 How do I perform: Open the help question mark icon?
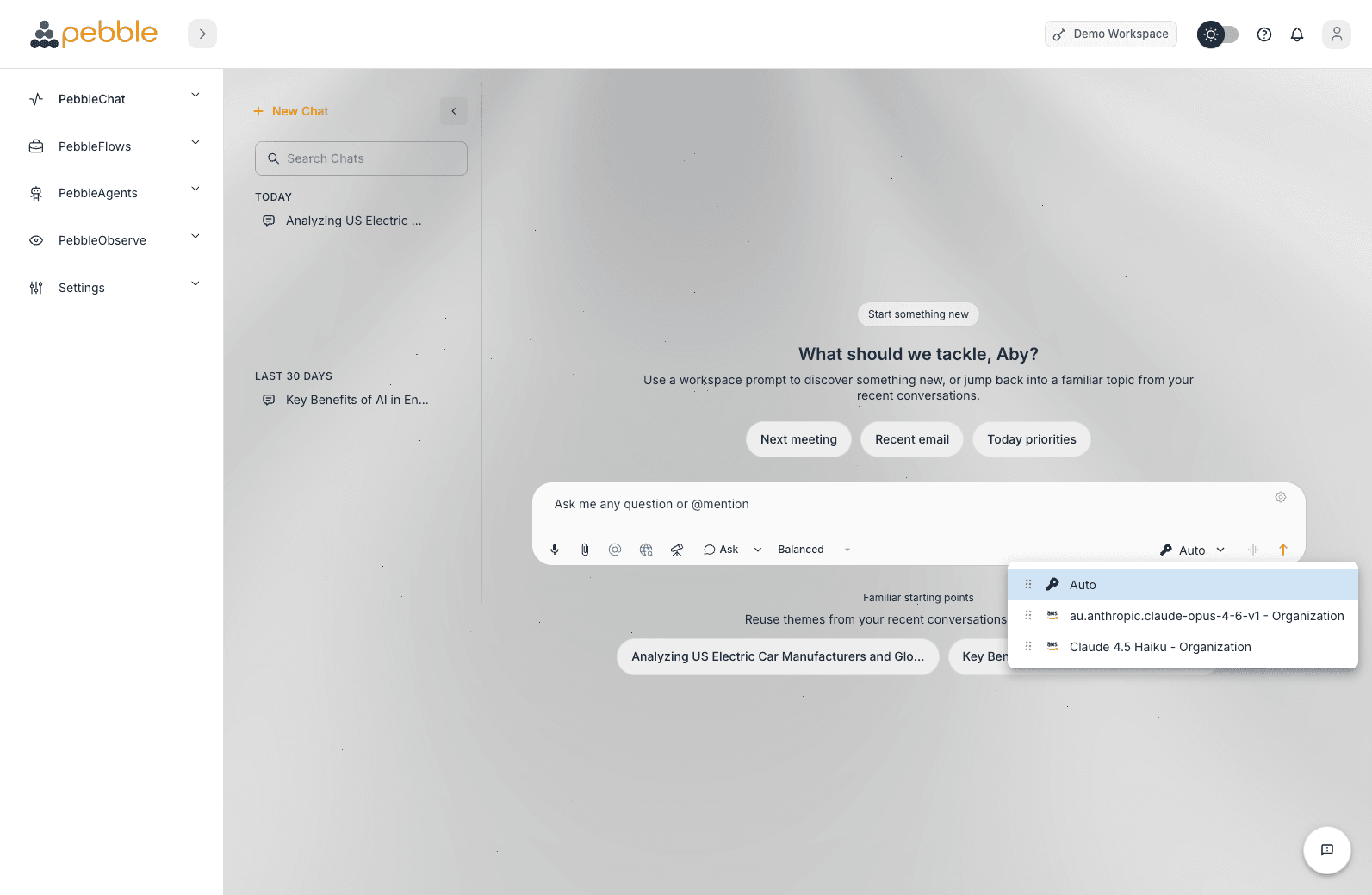pos(1264,34)
